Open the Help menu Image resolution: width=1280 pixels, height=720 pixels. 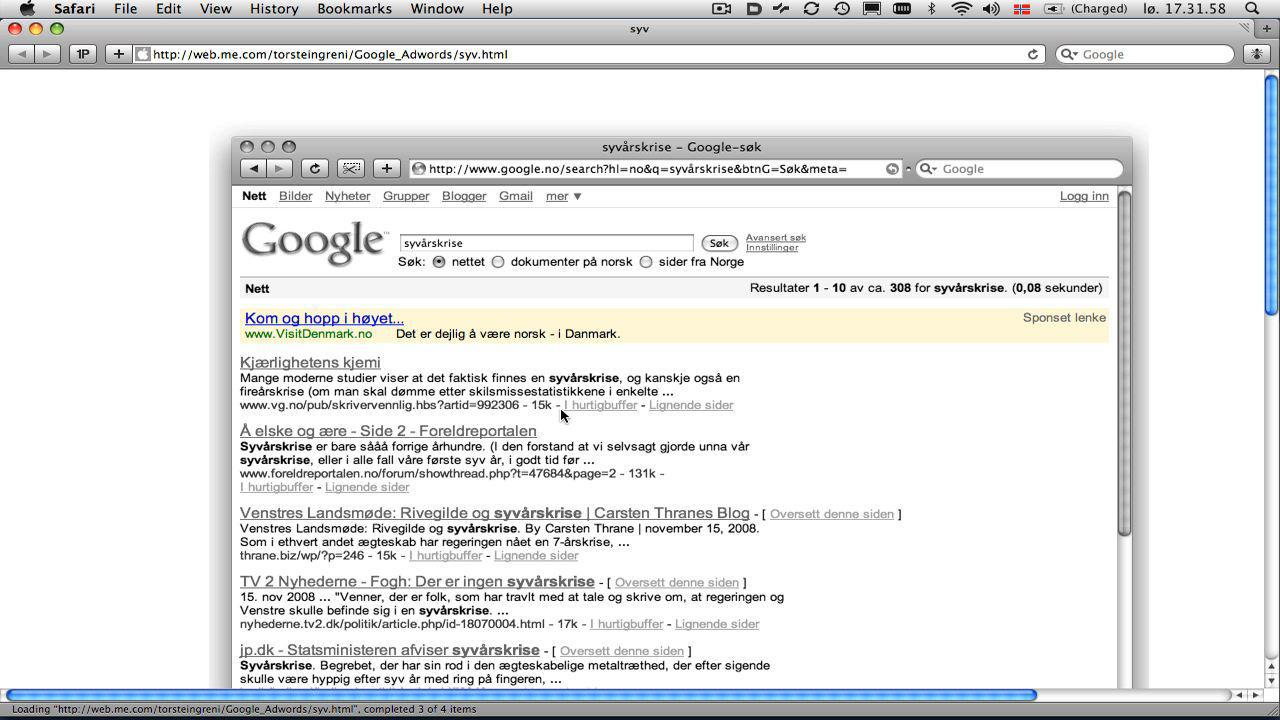497,9
